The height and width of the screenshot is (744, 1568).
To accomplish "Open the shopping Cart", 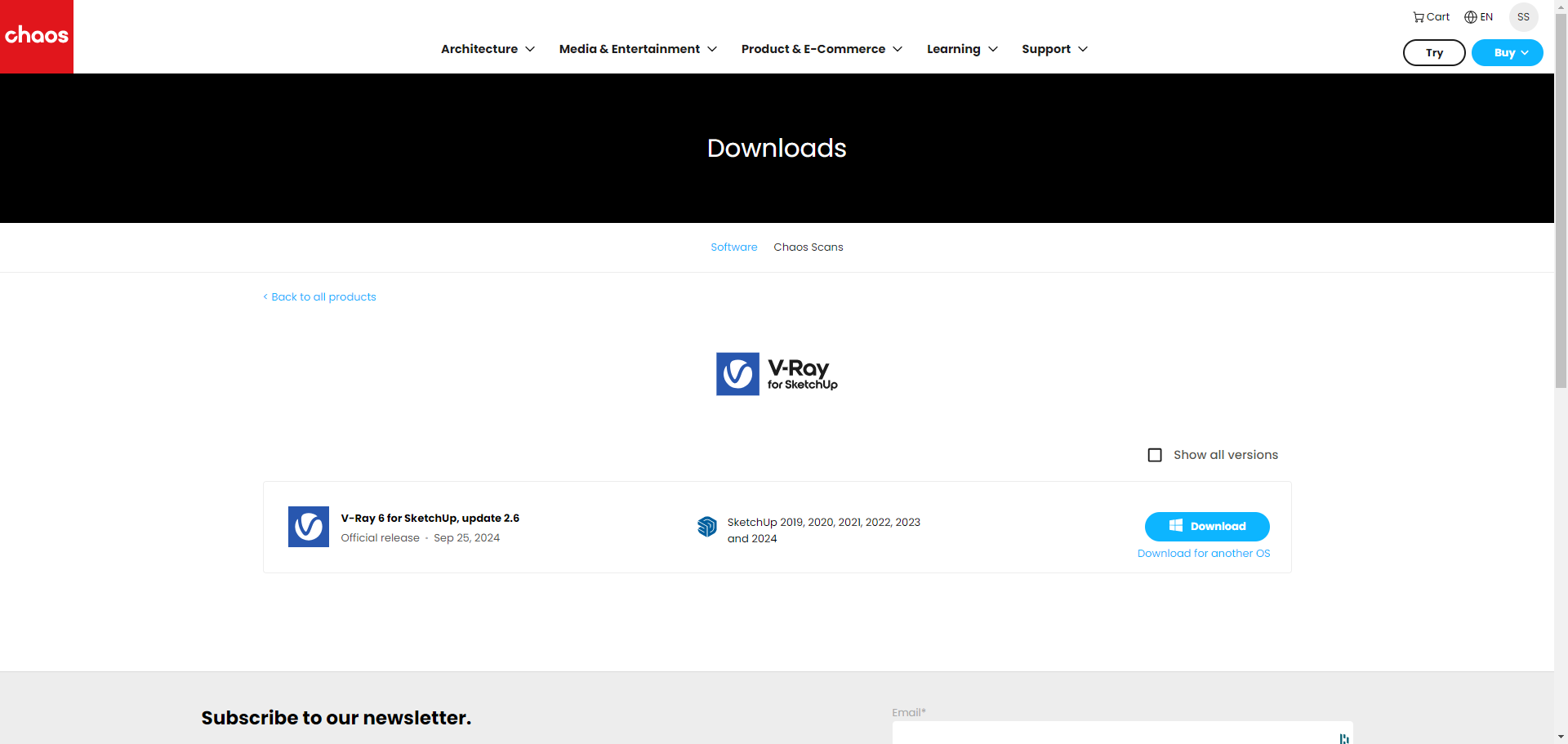I will [1432, 17].
